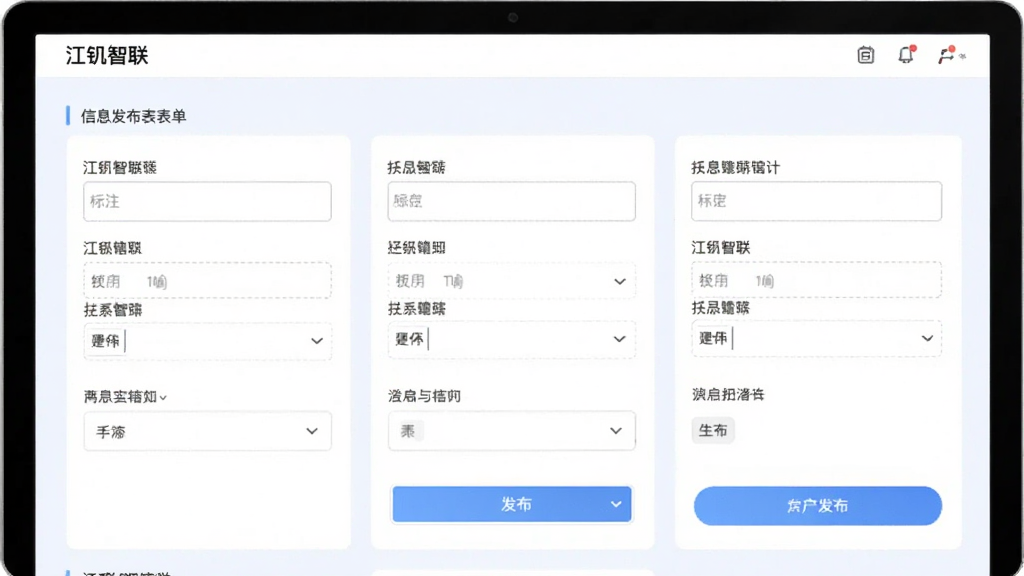Open the 建伟 dropdown in the middle card
The height and width of the screenshot is (576, 1024).
pos(511,339)
